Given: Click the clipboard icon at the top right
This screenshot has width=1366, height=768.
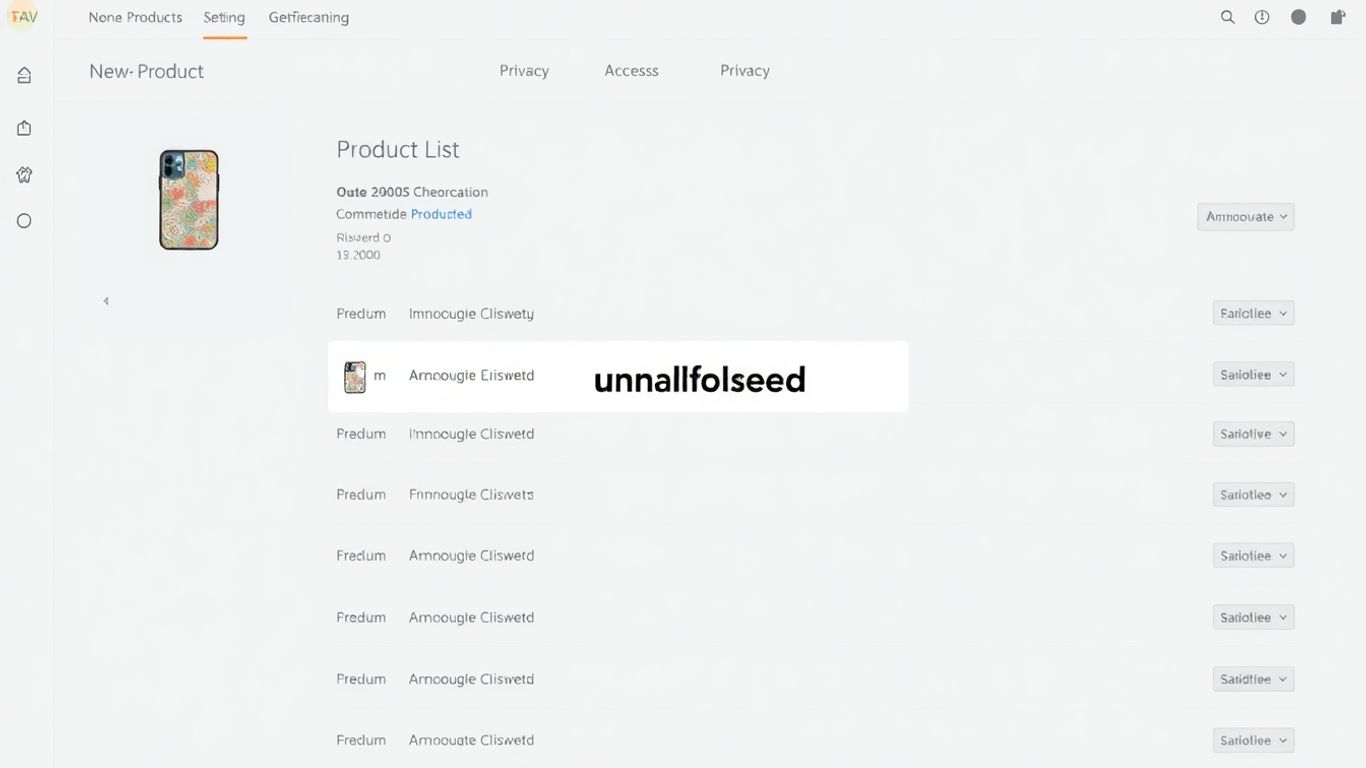Looking at the screenshot, I should (1337, 17).
